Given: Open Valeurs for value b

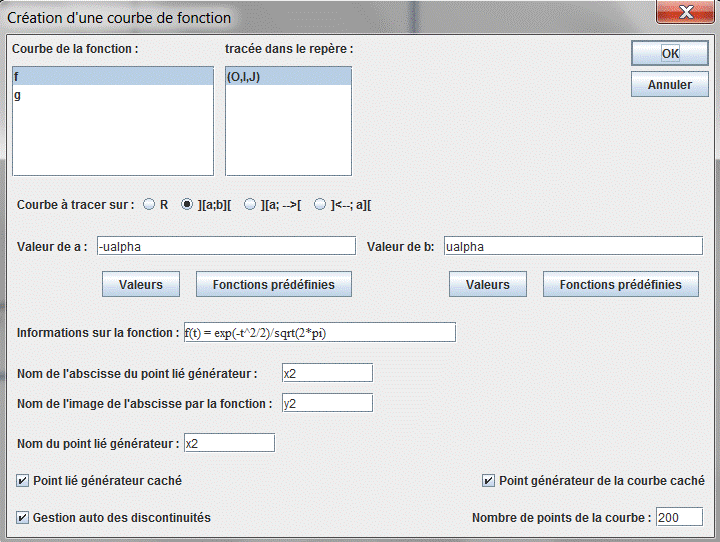Looking at the screenshot, I should (488, 284).
